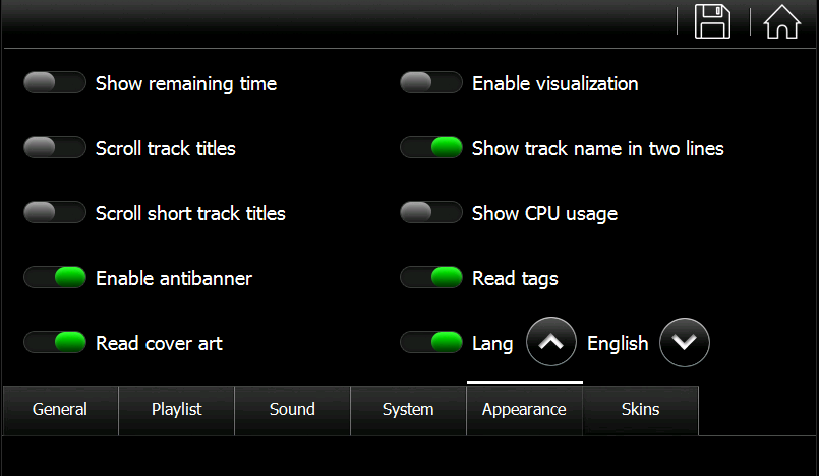Toggle the Lang switch off
Image resolution: width=819 pixels, height=476 pixels.
[431, 343]
